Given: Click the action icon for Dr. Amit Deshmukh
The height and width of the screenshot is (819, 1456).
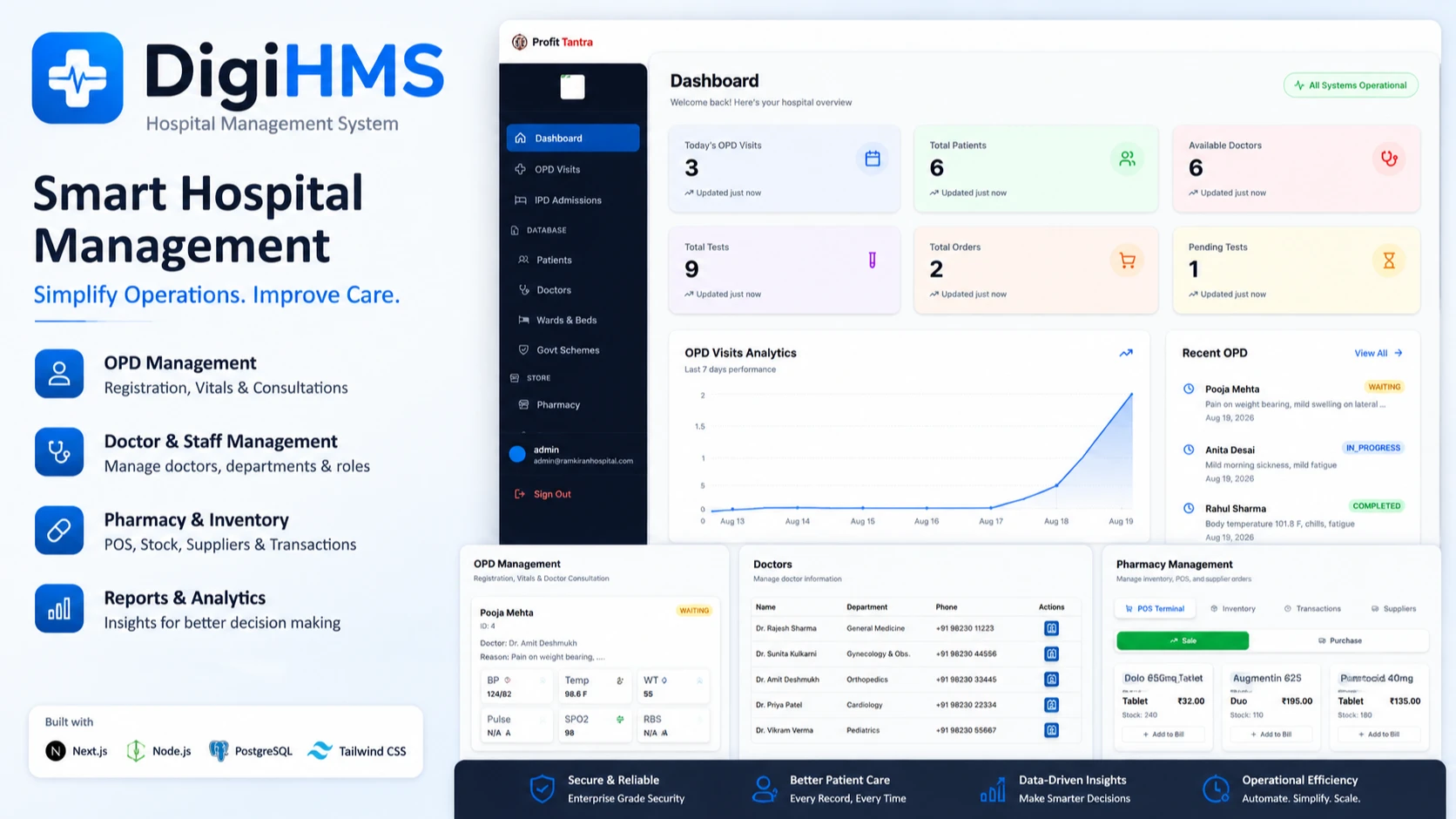Looking at the screenshot, I should [1051, 679].
